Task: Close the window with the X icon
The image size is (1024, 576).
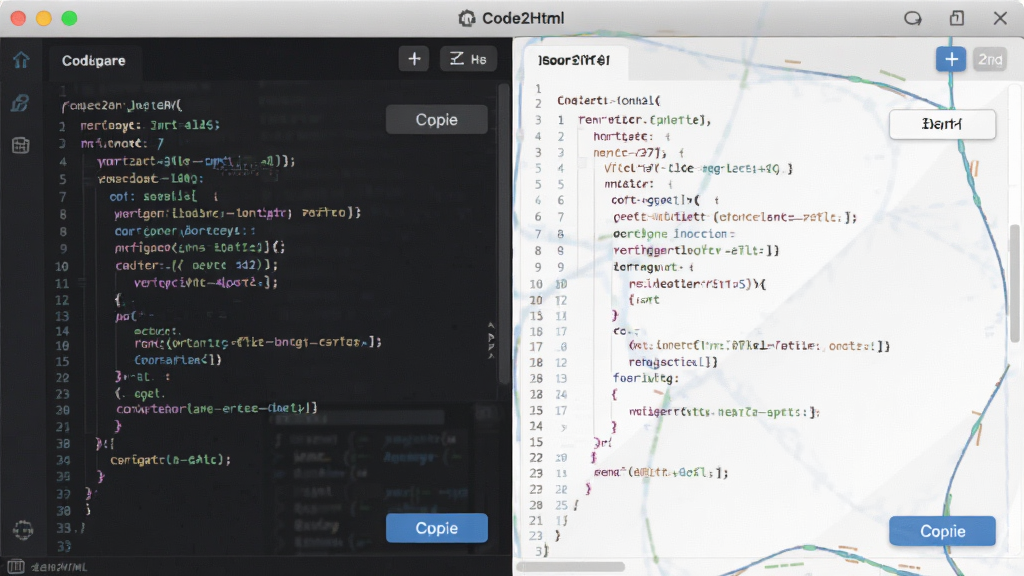Action: click(x=1000, y=18)
